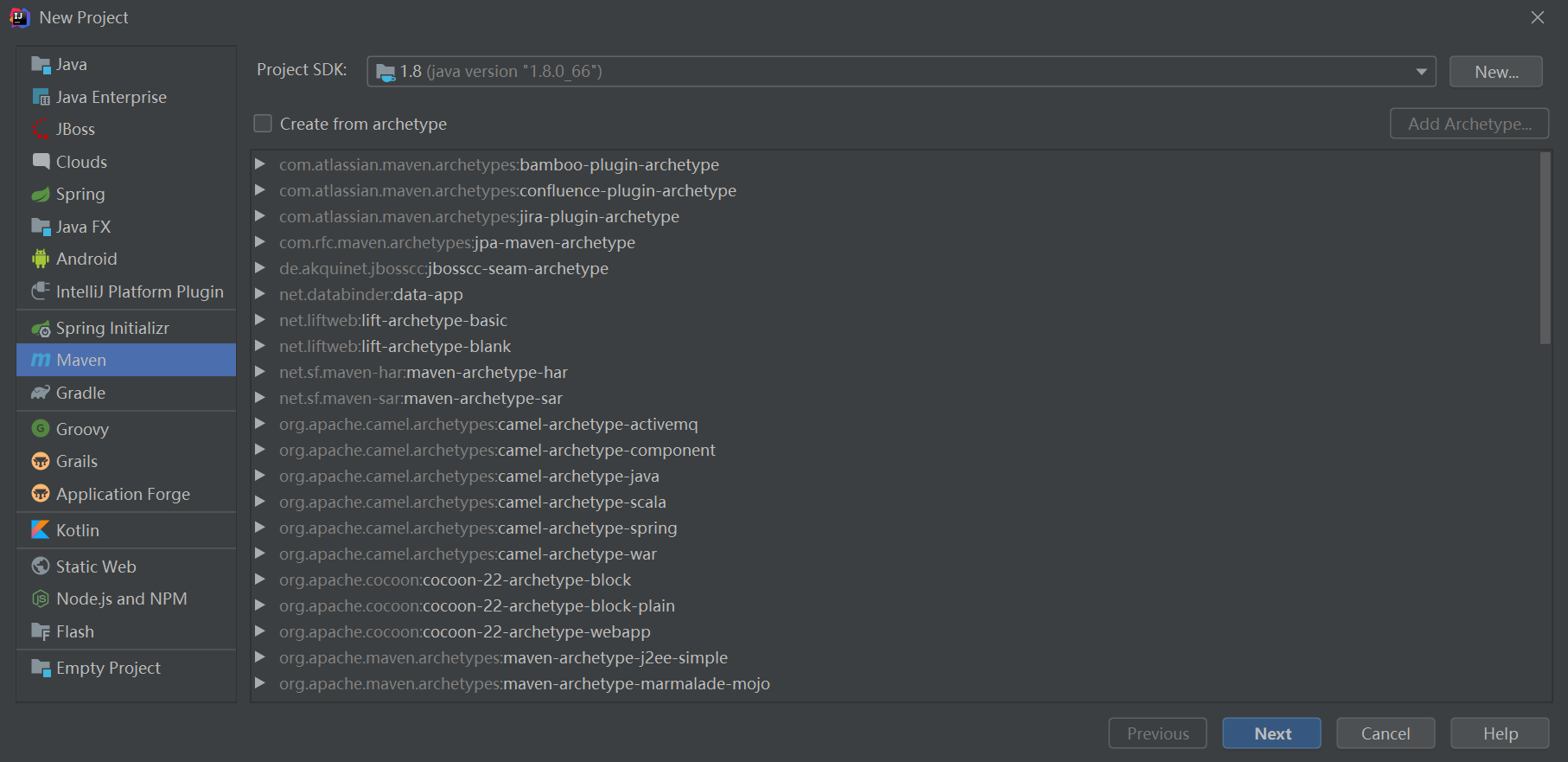The height and width of the screenshot is (762, 1568).
Task: Click the Clouds icon in sidebar
Action: point(41,162)
